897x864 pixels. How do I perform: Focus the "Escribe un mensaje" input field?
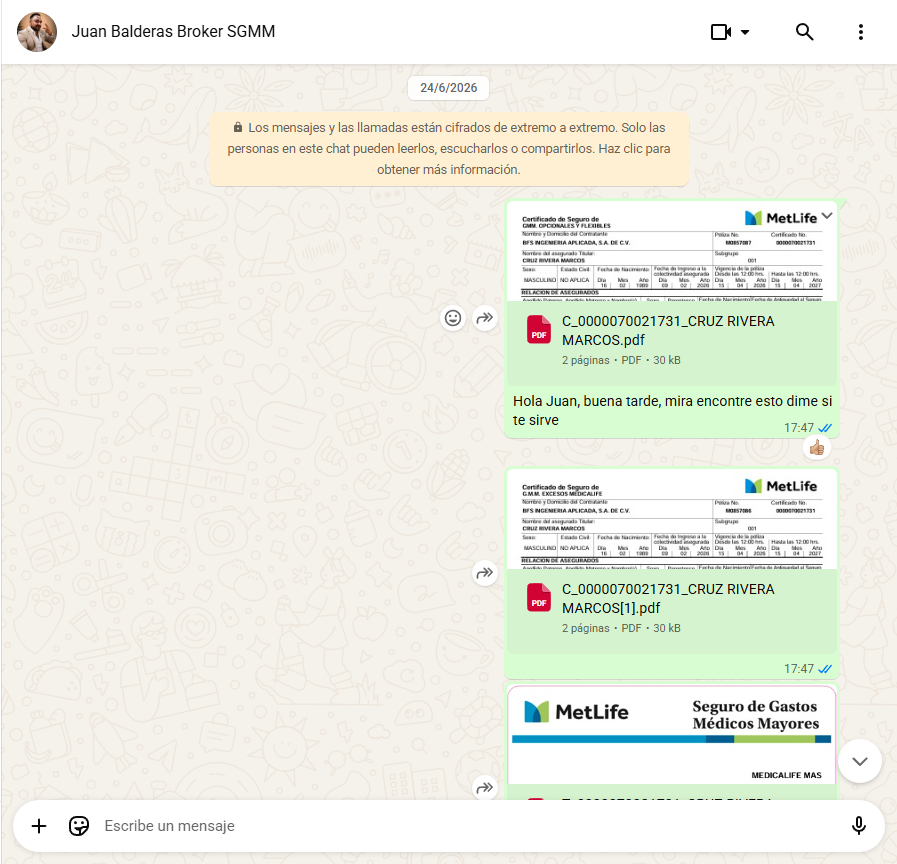click(x=469, y=826)
